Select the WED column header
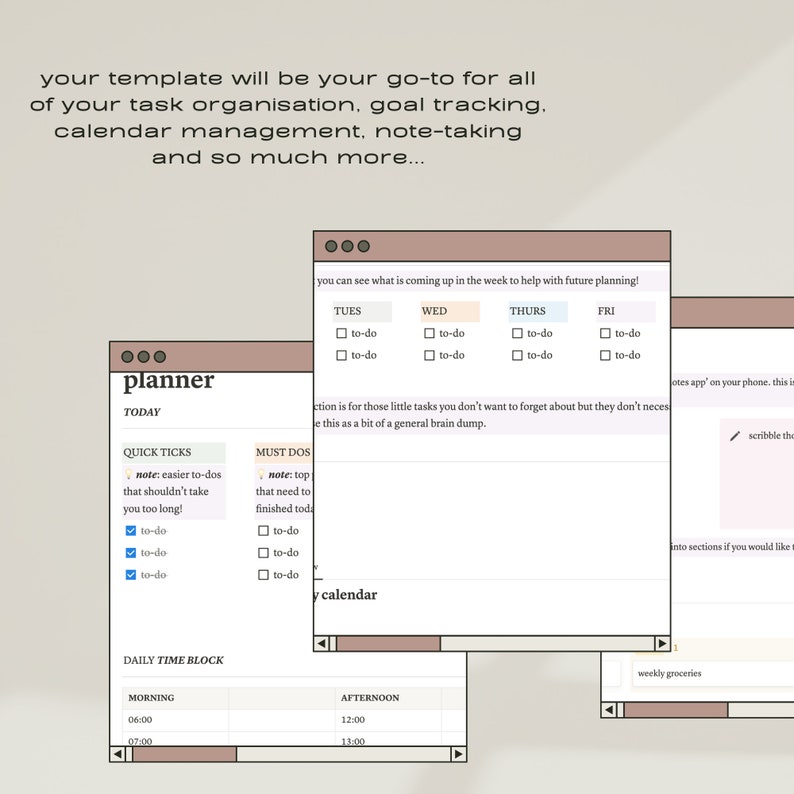 coord(450,311)
